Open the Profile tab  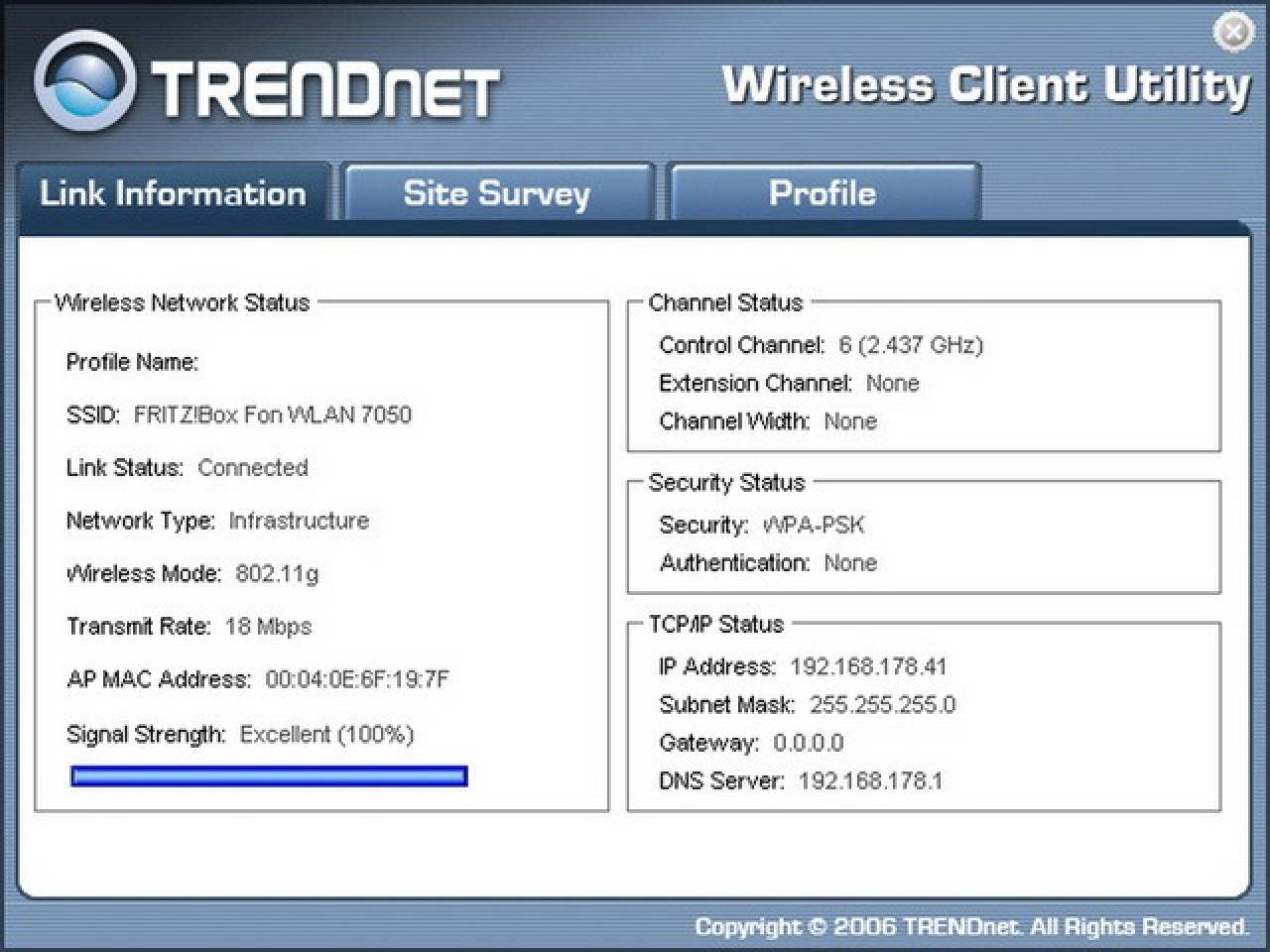click(824, 192)
